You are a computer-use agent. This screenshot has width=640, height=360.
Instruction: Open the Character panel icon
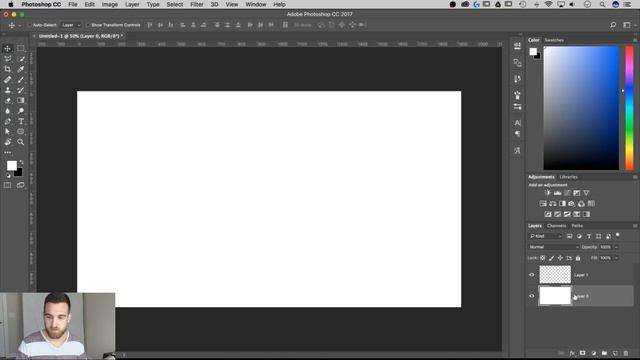(518, 123)
